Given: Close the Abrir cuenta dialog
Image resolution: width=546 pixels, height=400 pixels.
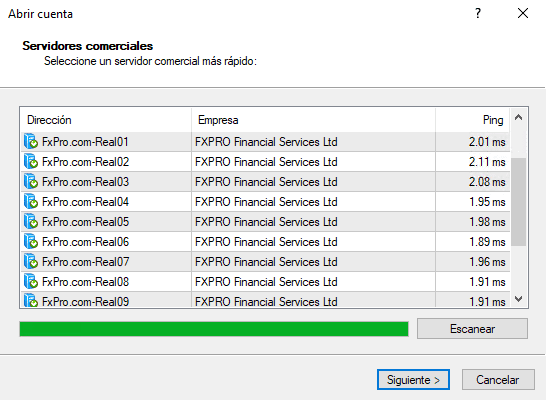Looking at the screenshot, I should click(x=523, y=14).
